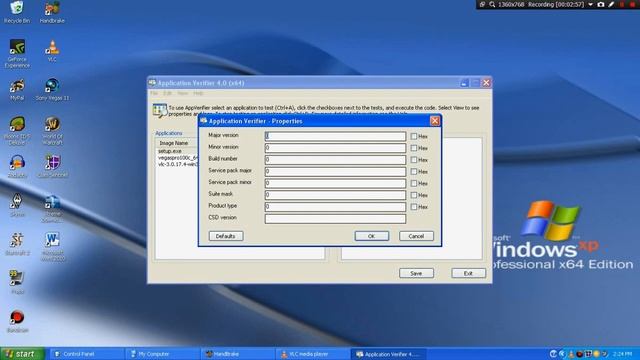Click the AppVerifier info icon in main window
The height and width of the screenshot is (360, 640).
click(160, 111)
